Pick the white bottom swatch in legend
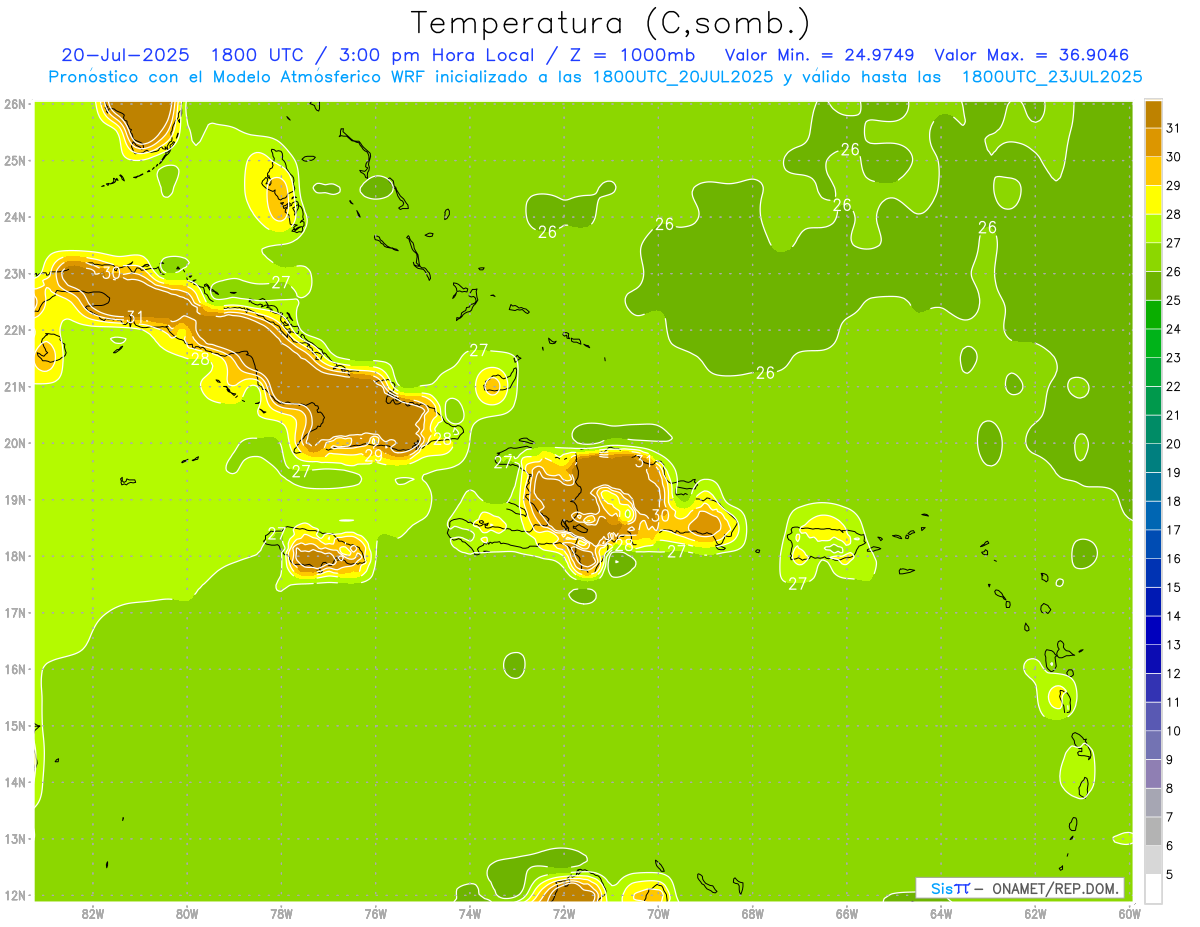The width and height of the screenshot is (1200, 927). click(x=1153, y=888)
